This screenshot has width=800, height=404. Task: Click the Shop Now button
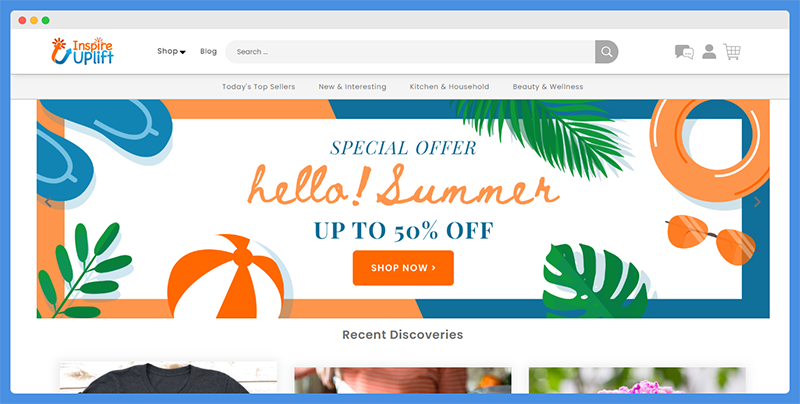click(x=403, y=268)
